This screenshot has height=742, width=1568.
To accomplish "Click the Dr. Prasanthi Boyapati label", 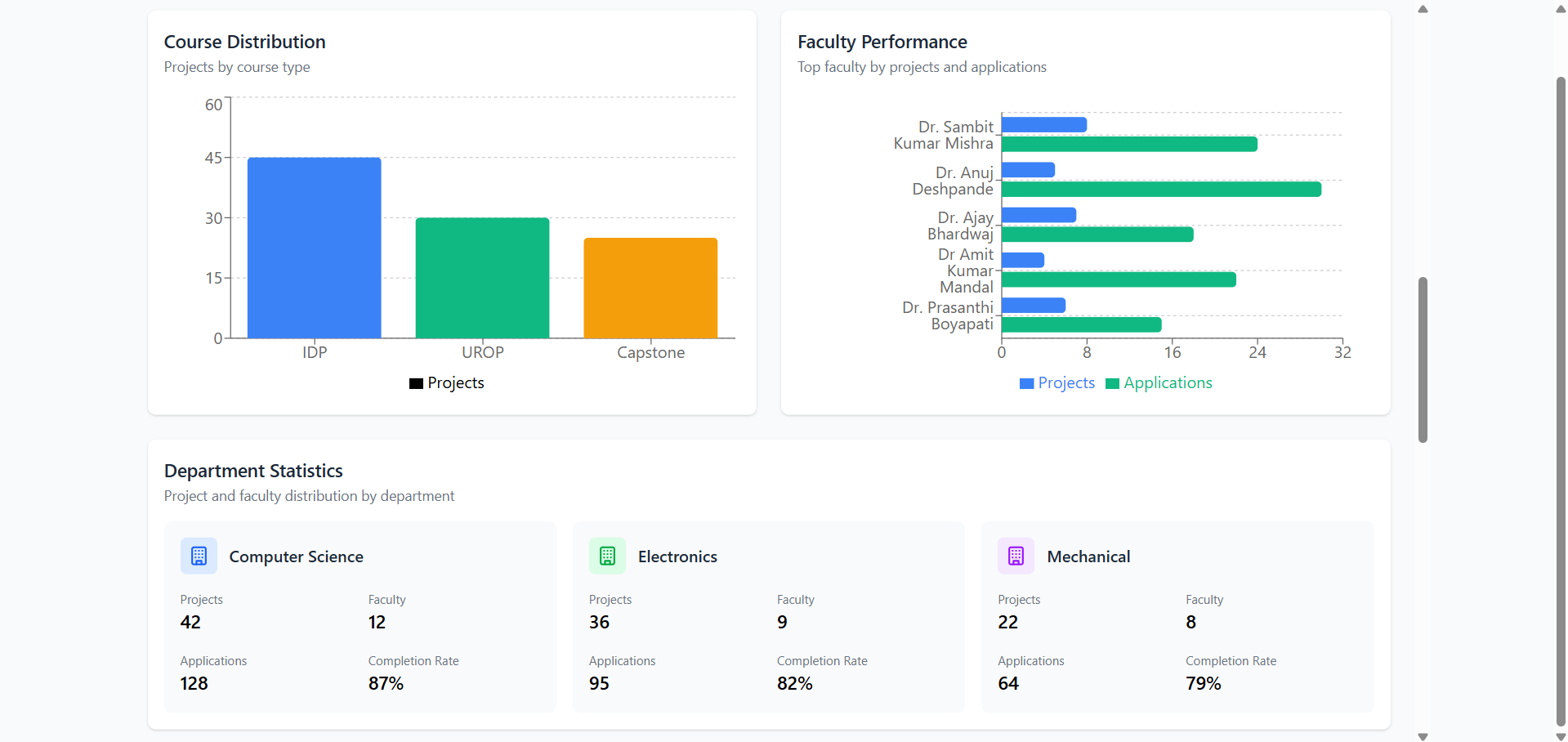I will [x=948, y=315].
